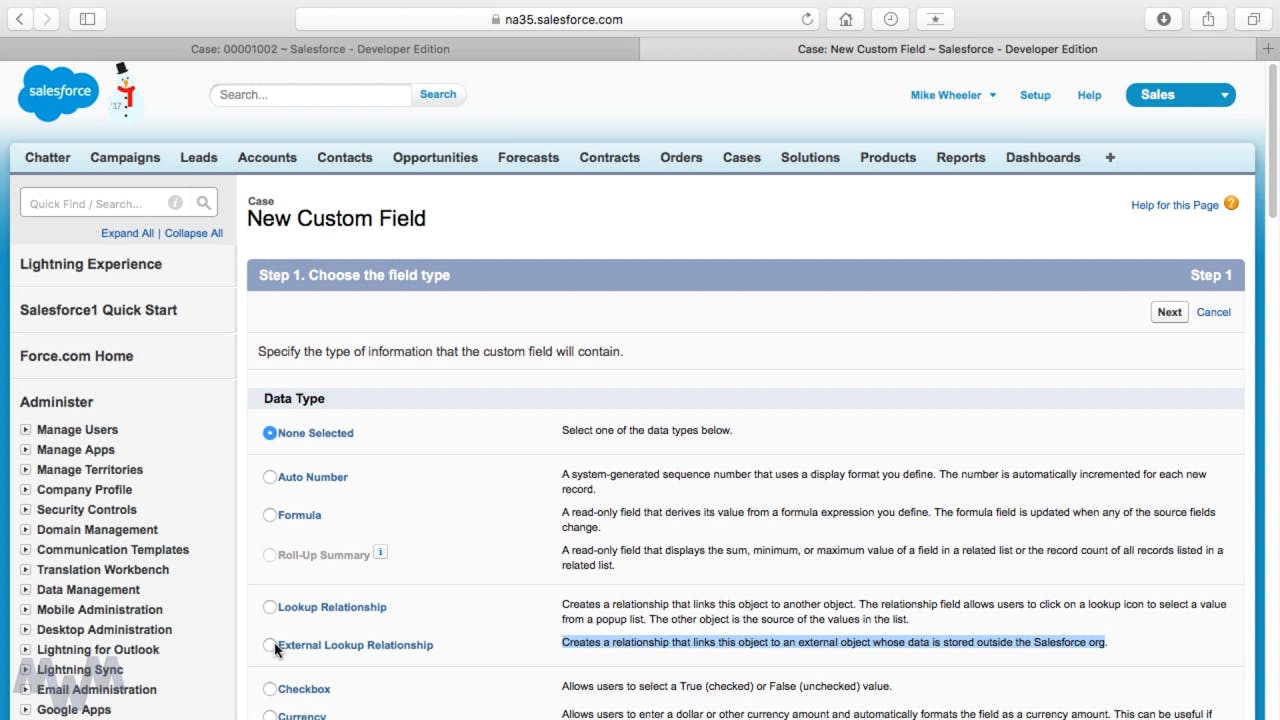Open the Home icon in Safari toolbar
Image resolution: width=1280 pixels, height=720 pixels.
[x=846, y=19]
